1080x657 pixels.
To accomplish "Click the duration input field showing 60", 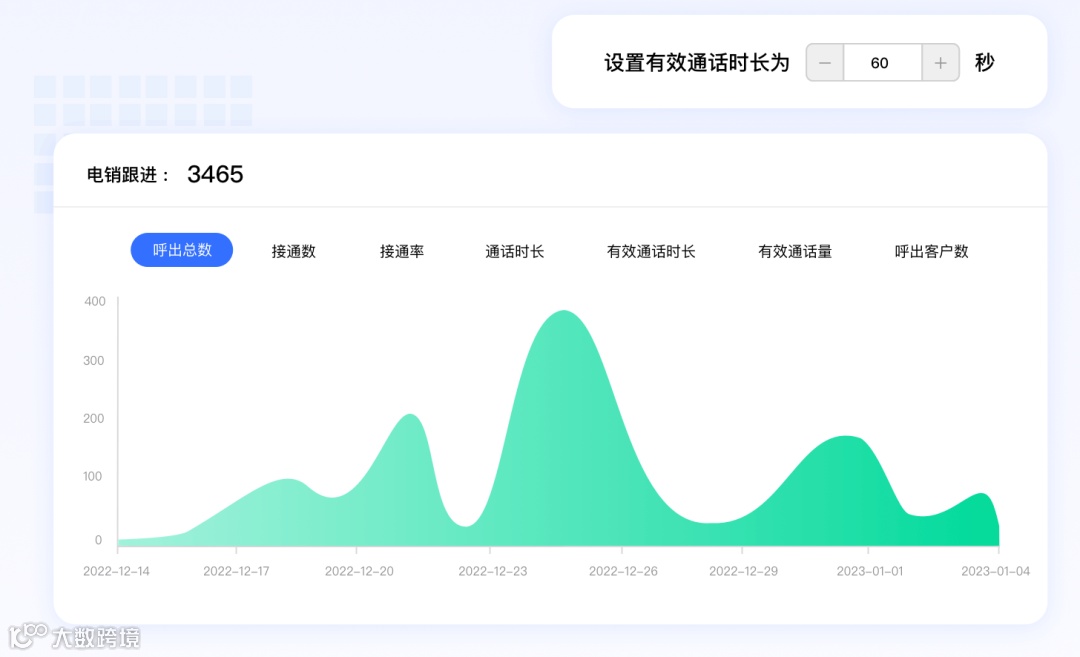I will [881, 62].
